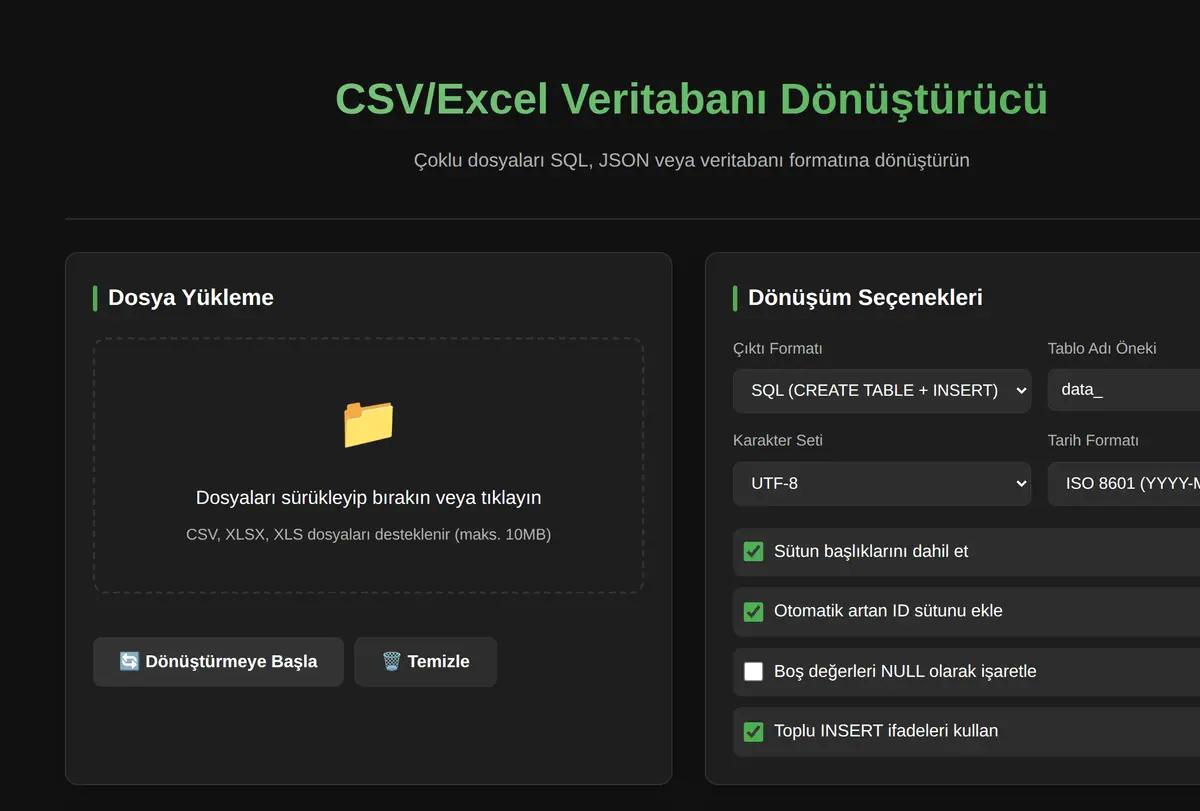Start conversion with Dönüştürmeye Başla button
1200x811 pixels.
point(218,662)
